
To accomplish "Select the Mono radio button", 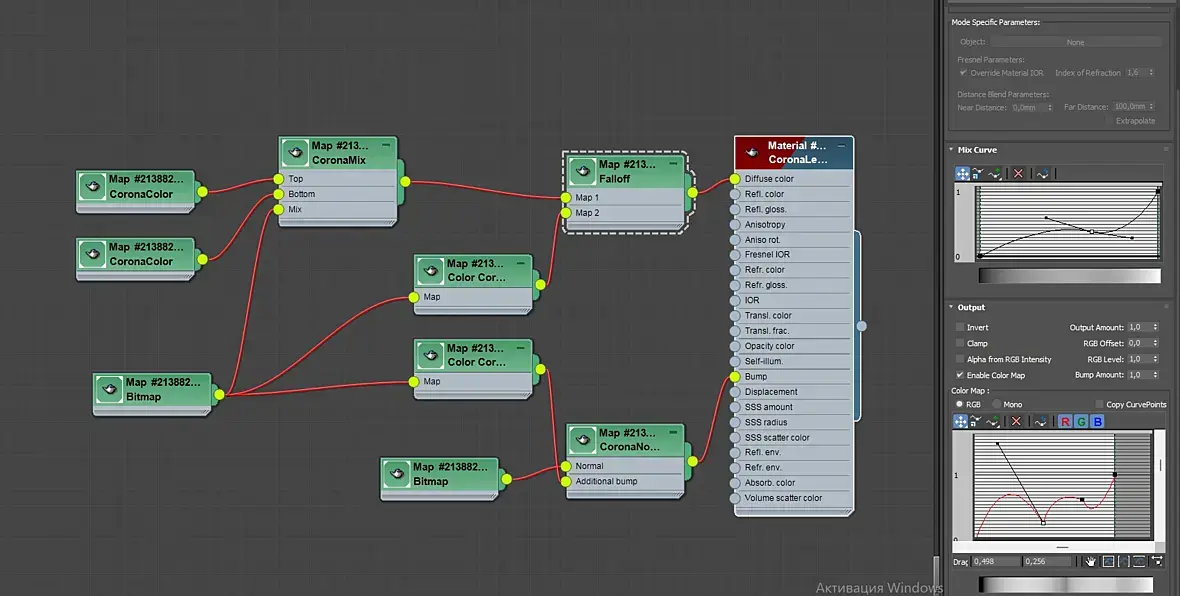I will click(x=996, y=404).
